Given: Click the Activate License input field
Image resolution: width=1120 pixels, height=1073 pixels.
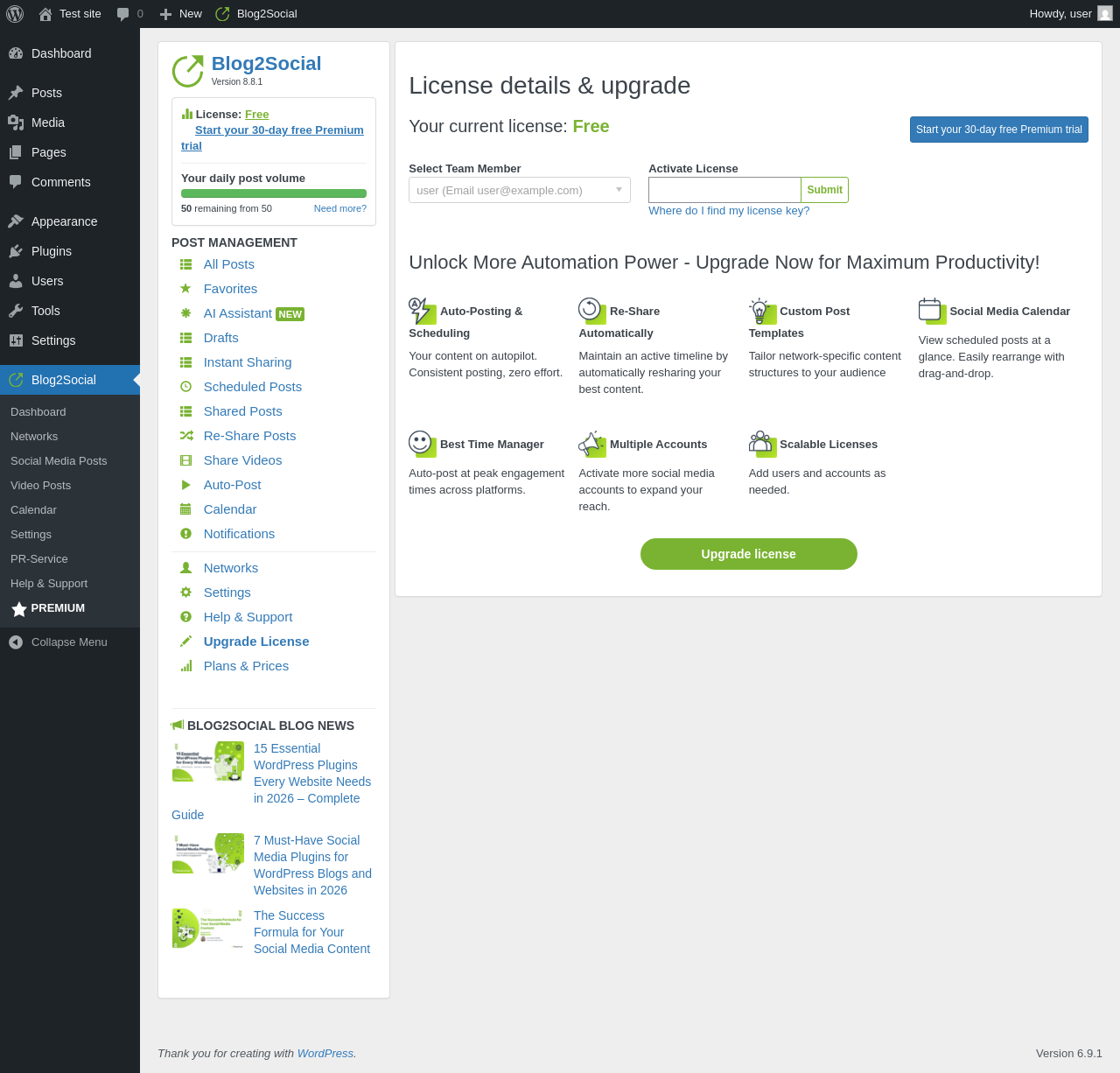Looking at the screenshot, I should click(x=724, y=190).
